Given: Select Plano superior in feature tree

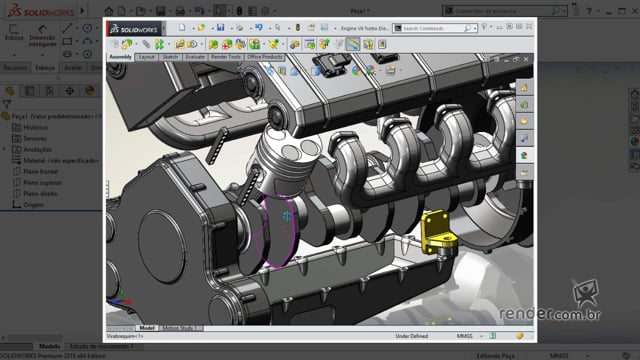Looking at the screenshot, I should [x=42, y=182].
